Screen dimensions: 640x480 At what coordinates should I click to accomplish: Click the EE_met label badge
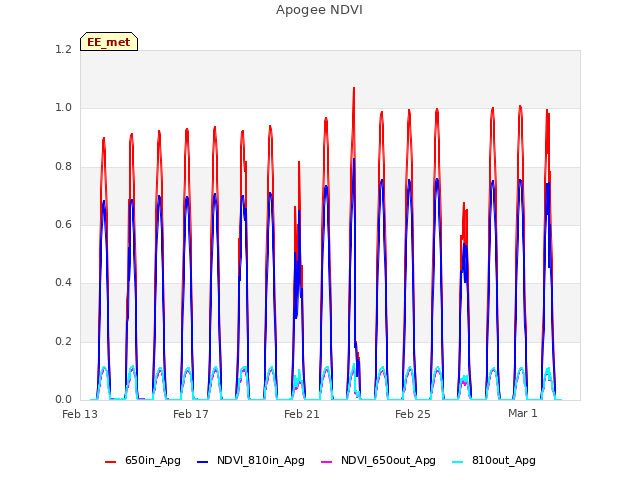coord(109,42)
